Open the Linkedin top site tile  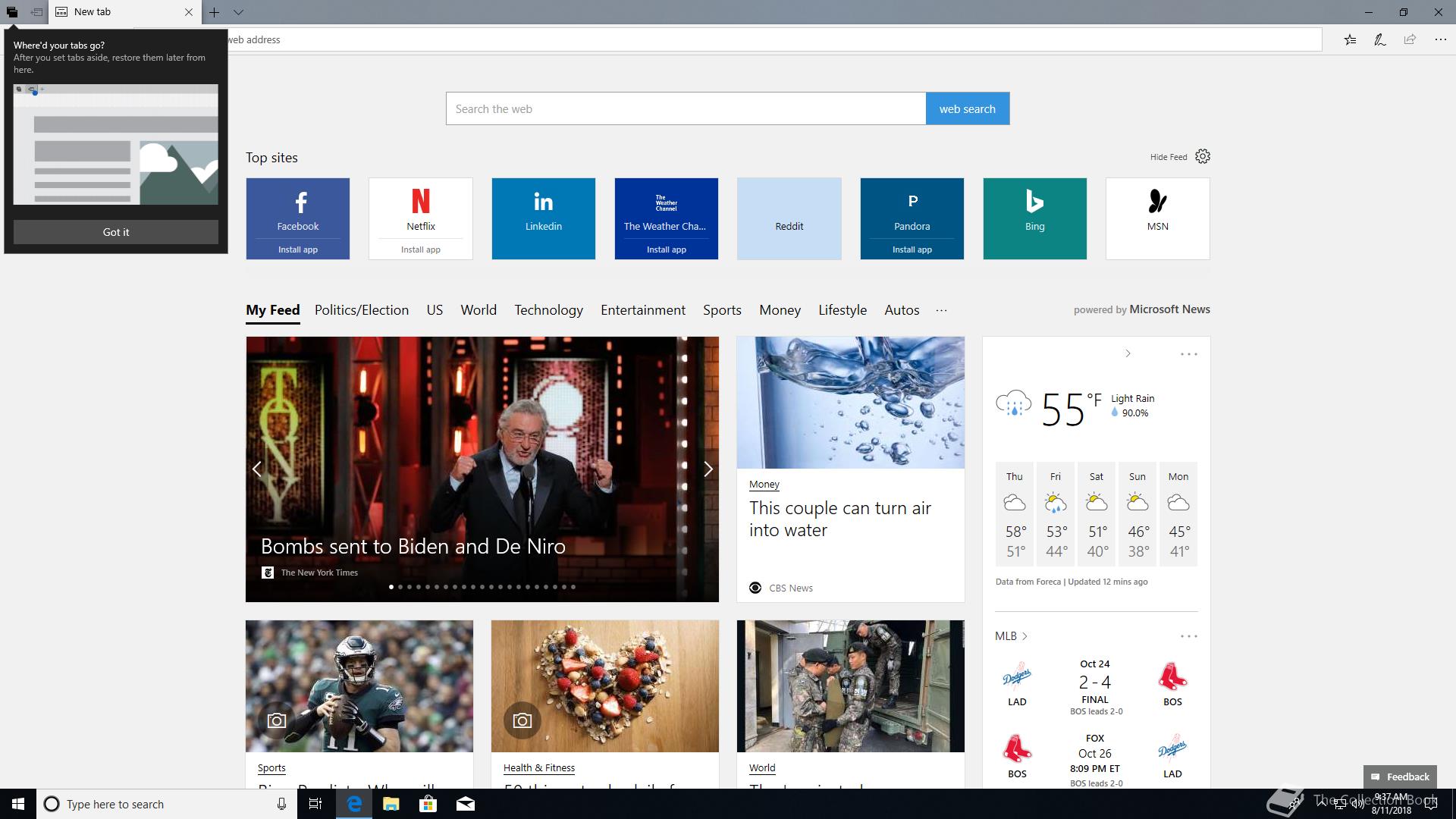pos(544,218)
